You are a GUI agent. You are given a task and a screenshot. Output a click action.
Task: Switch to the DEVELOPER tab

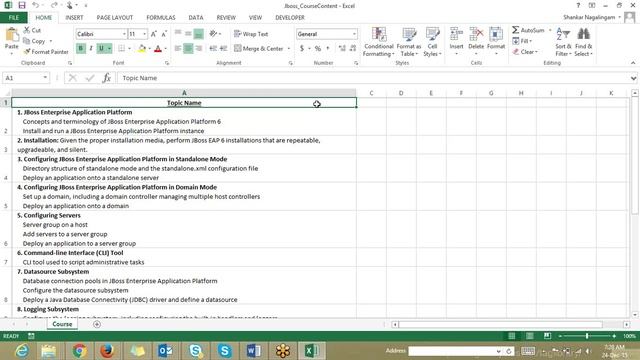tap(290, 18)
